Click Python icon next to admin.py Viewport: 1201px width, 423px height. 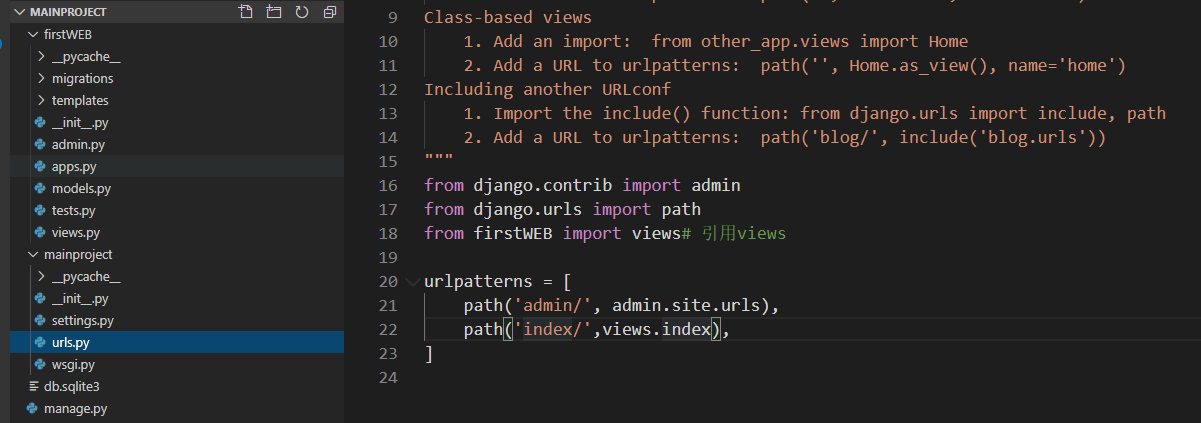pos(40,144)
